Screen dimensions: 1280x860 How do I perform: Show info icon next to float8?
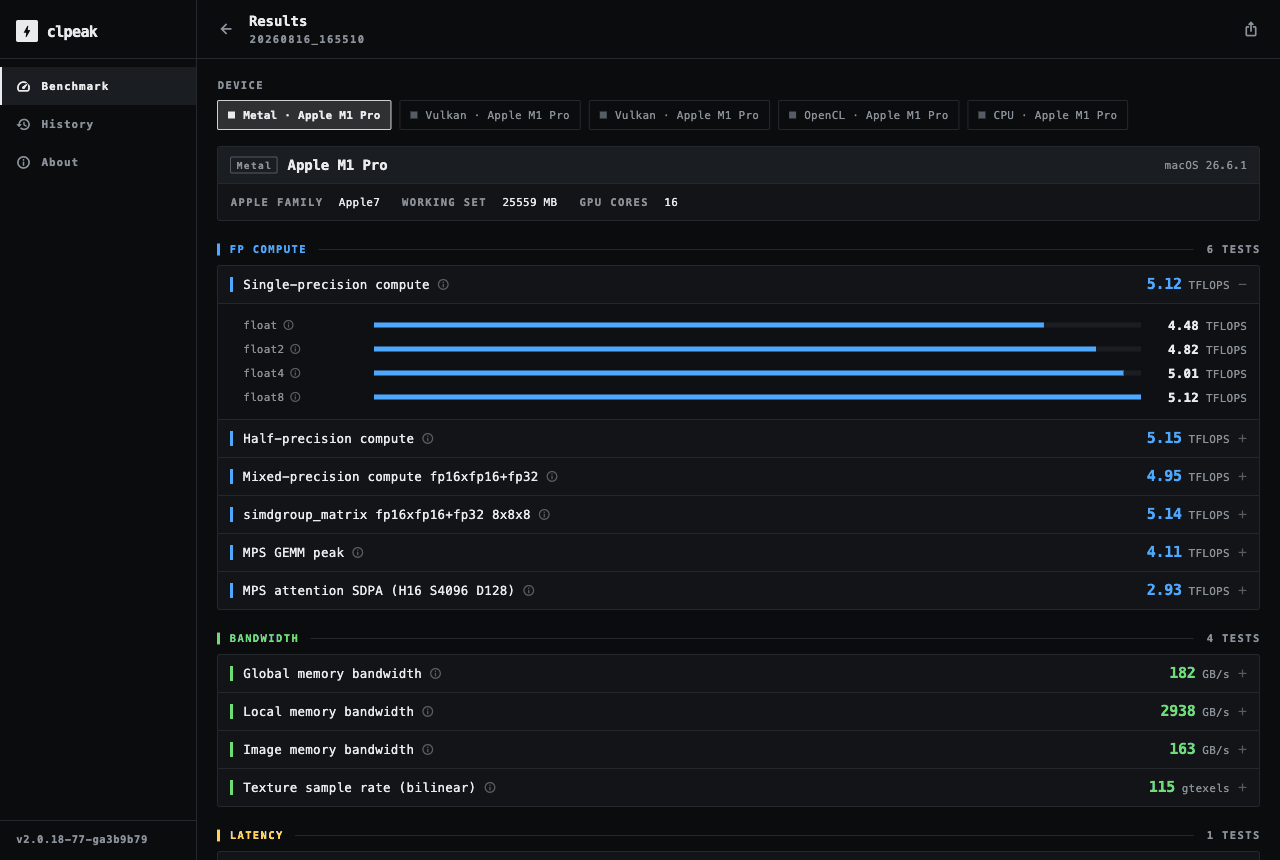(295, 397)
